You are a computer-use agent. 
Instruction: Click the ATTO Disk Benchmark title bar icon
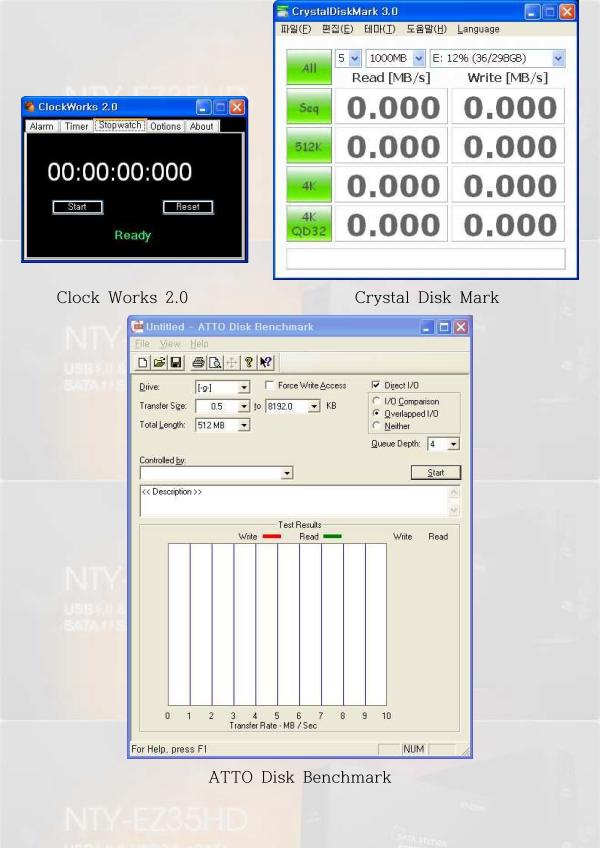click(137, 326)
